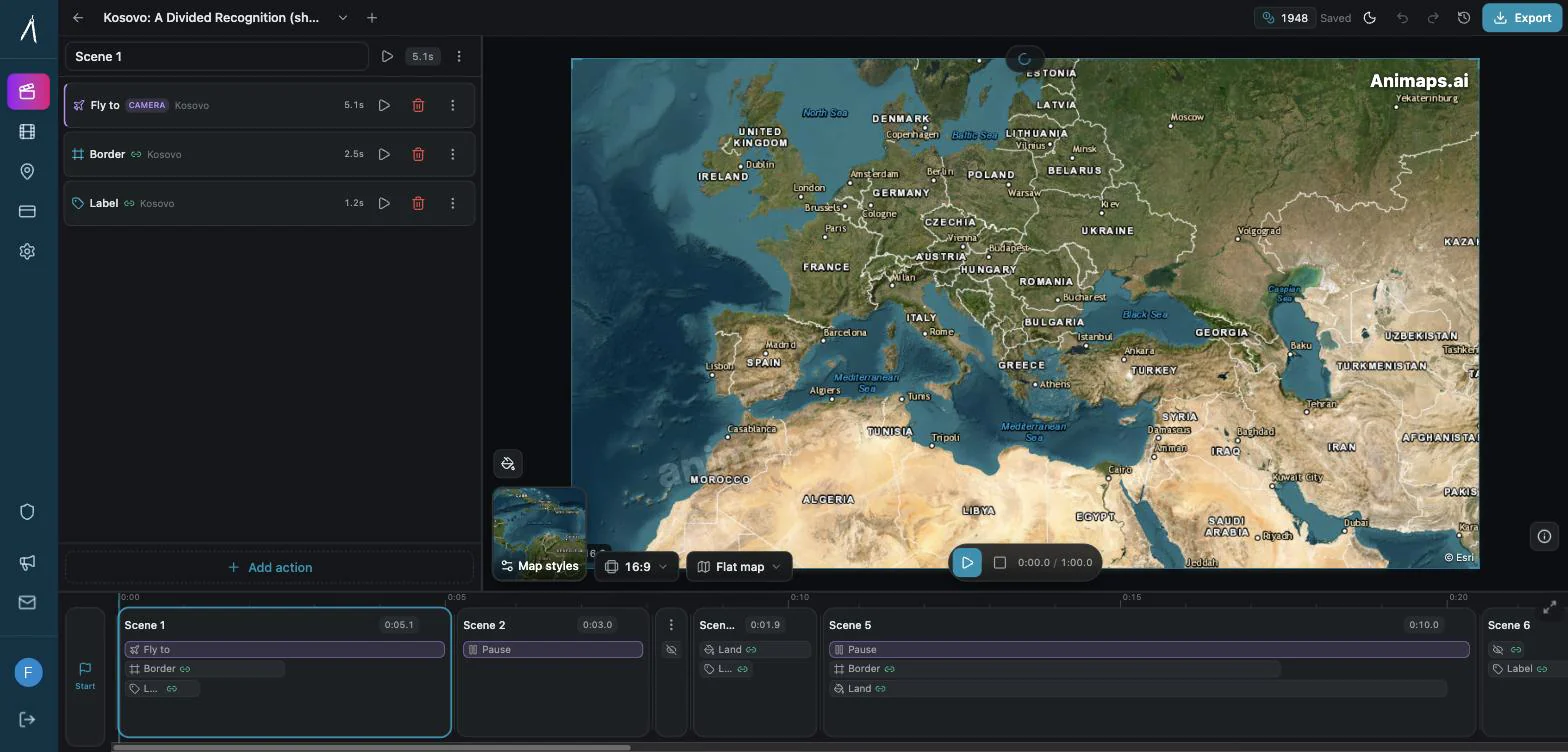Click the paint bucket icon above Map styles
Image resolution: width=1568 pixels, height=752 pixels.
508,463
